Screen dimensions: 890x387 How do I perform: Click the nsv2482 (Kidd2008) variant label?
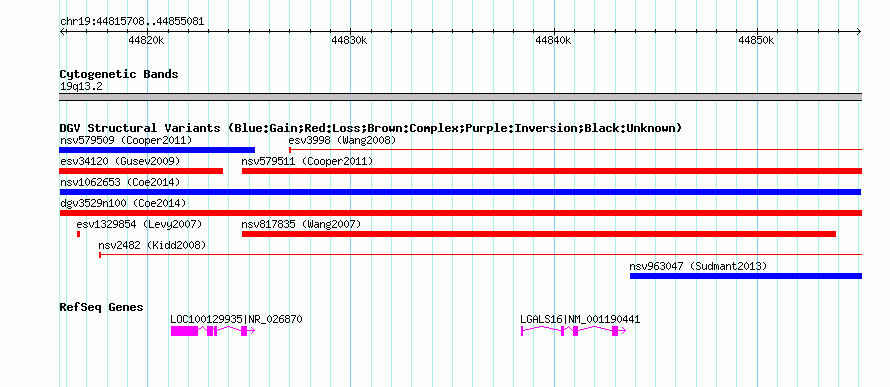(x=152, y=245)
